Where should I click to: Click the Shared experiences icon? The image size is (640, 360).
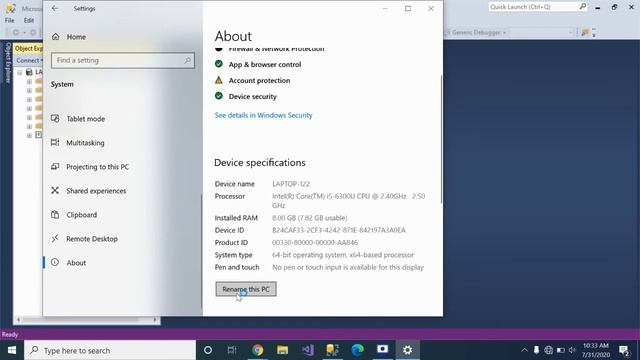55,190
